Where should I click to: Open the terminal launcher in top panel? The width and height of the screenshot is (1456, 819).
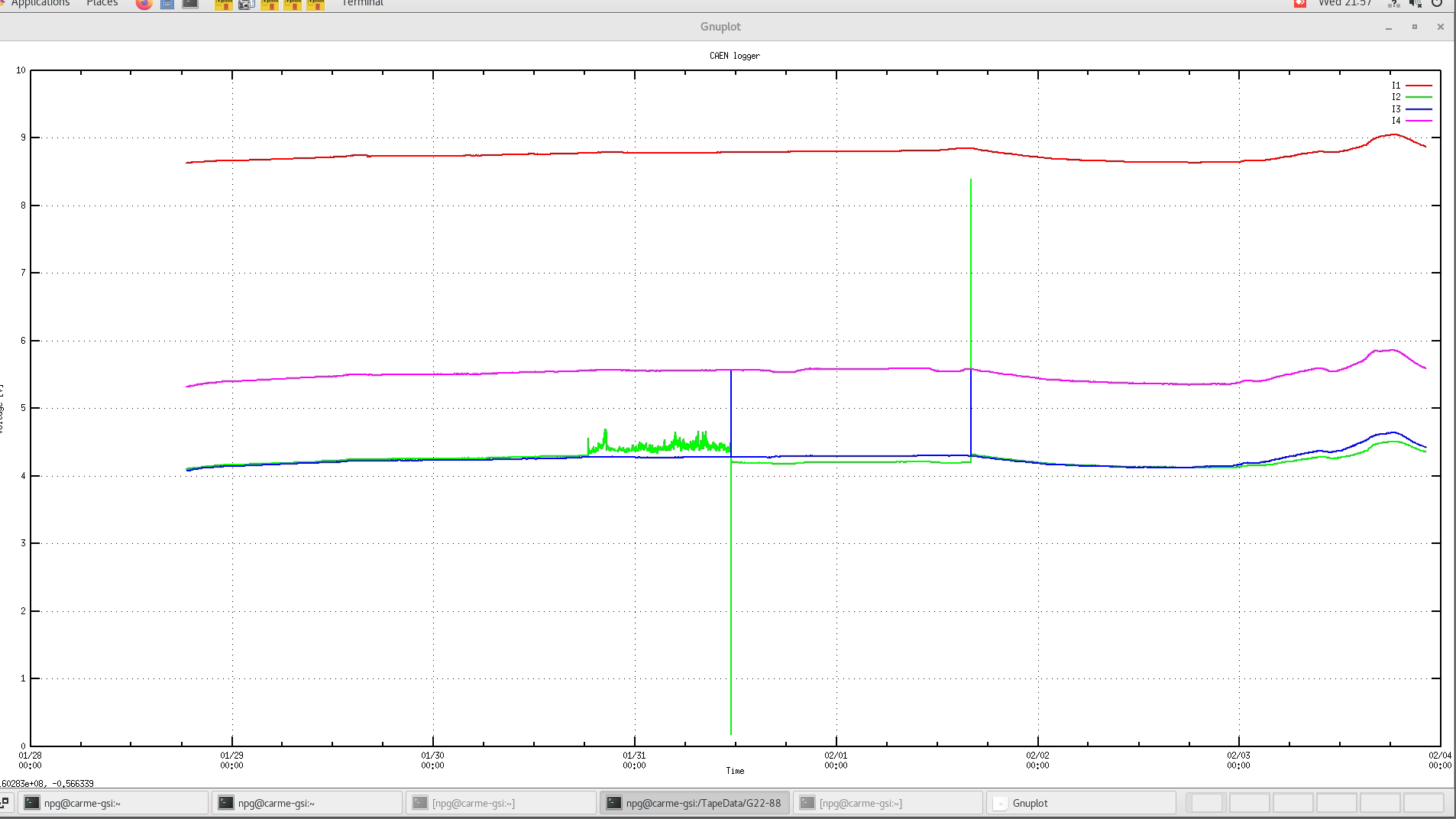click(190, 4)
